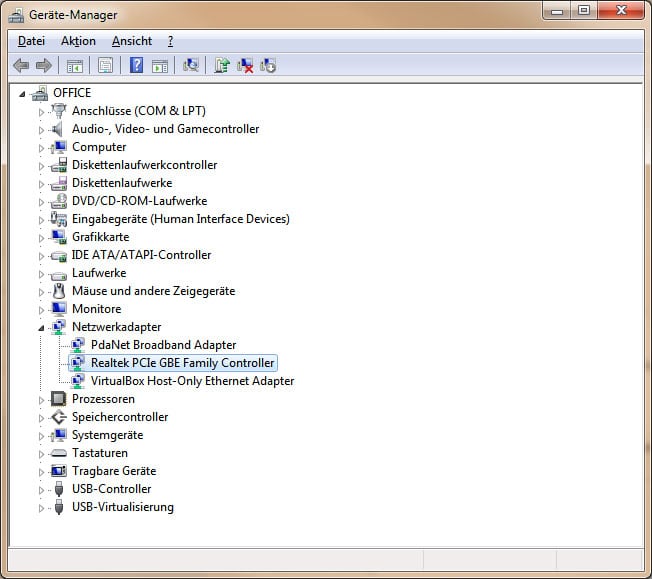The height and width of the screenshot is (579, 652).
Task: Select VirtualBox Host-Only Ethernet Adapter
Action: (x=193, y=381)
